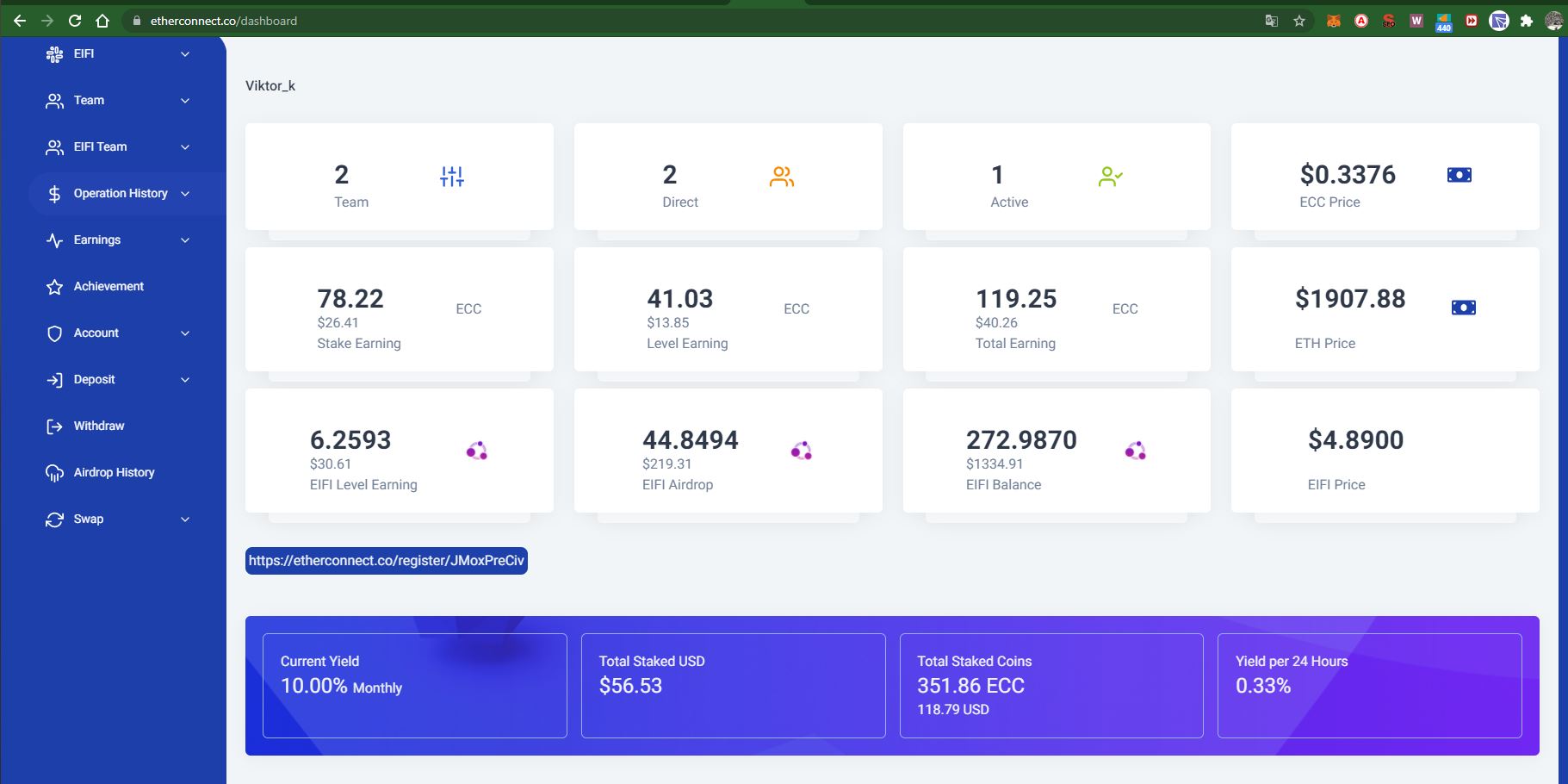The height and width of the screenshot is (784, 1568).
Task: Expand the Operation History chevron
Action: [x=185, y=194]
